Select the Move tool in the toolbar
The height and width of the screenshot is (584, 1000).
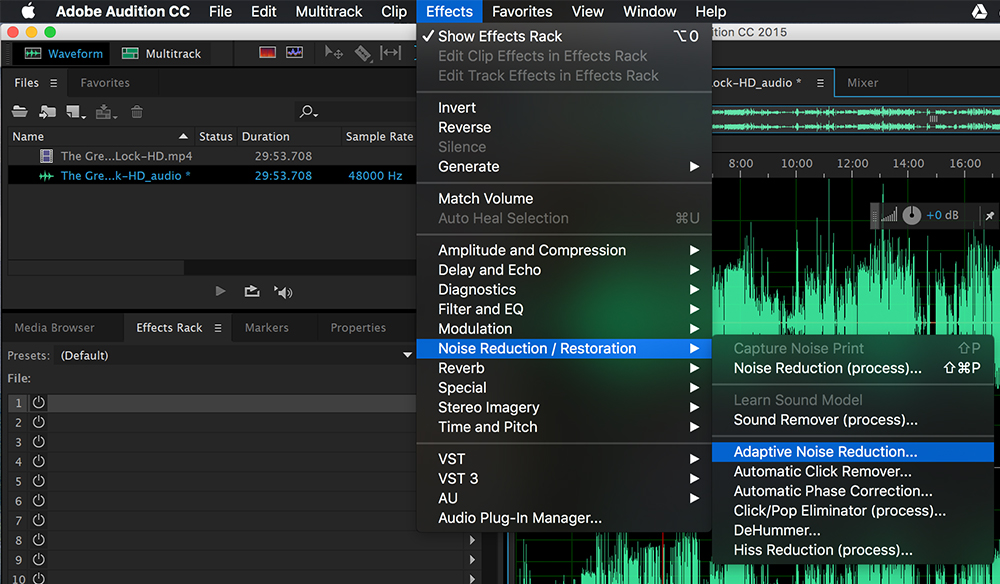click(x=333, y=52)
